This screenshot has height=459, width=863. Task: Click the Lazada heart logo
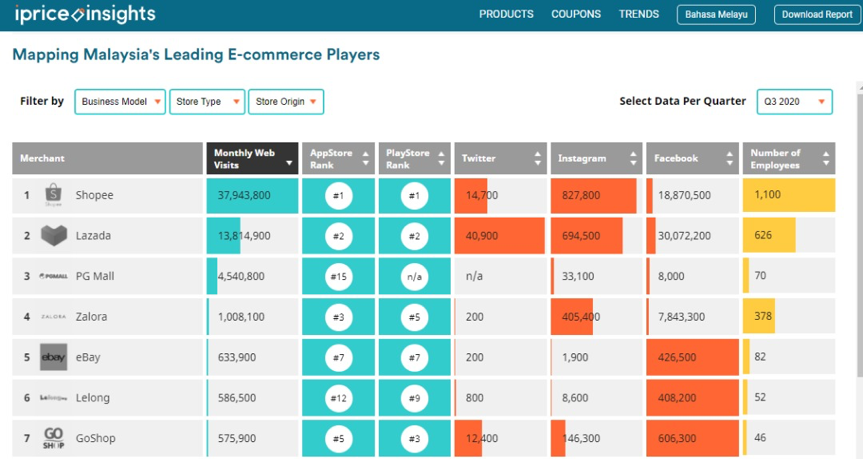(x=54, y=236)
